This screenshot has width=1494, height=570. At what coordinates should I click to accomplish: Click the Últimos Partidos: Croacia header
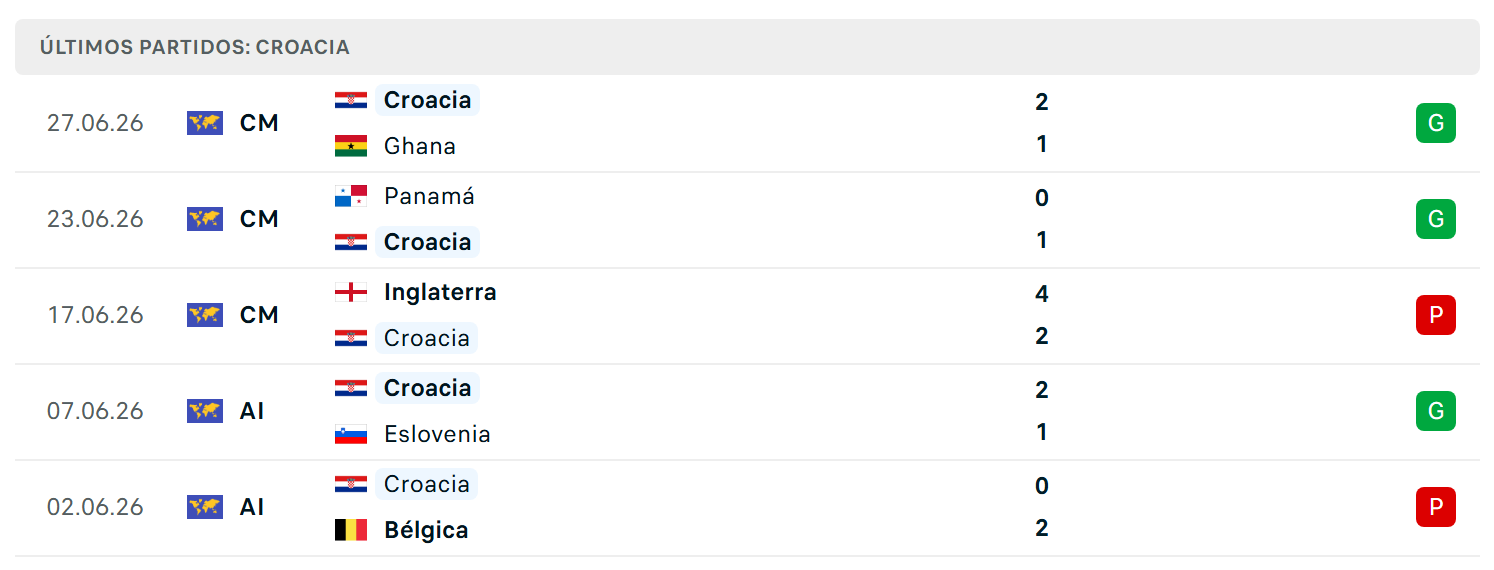click(x=195, y=47)
